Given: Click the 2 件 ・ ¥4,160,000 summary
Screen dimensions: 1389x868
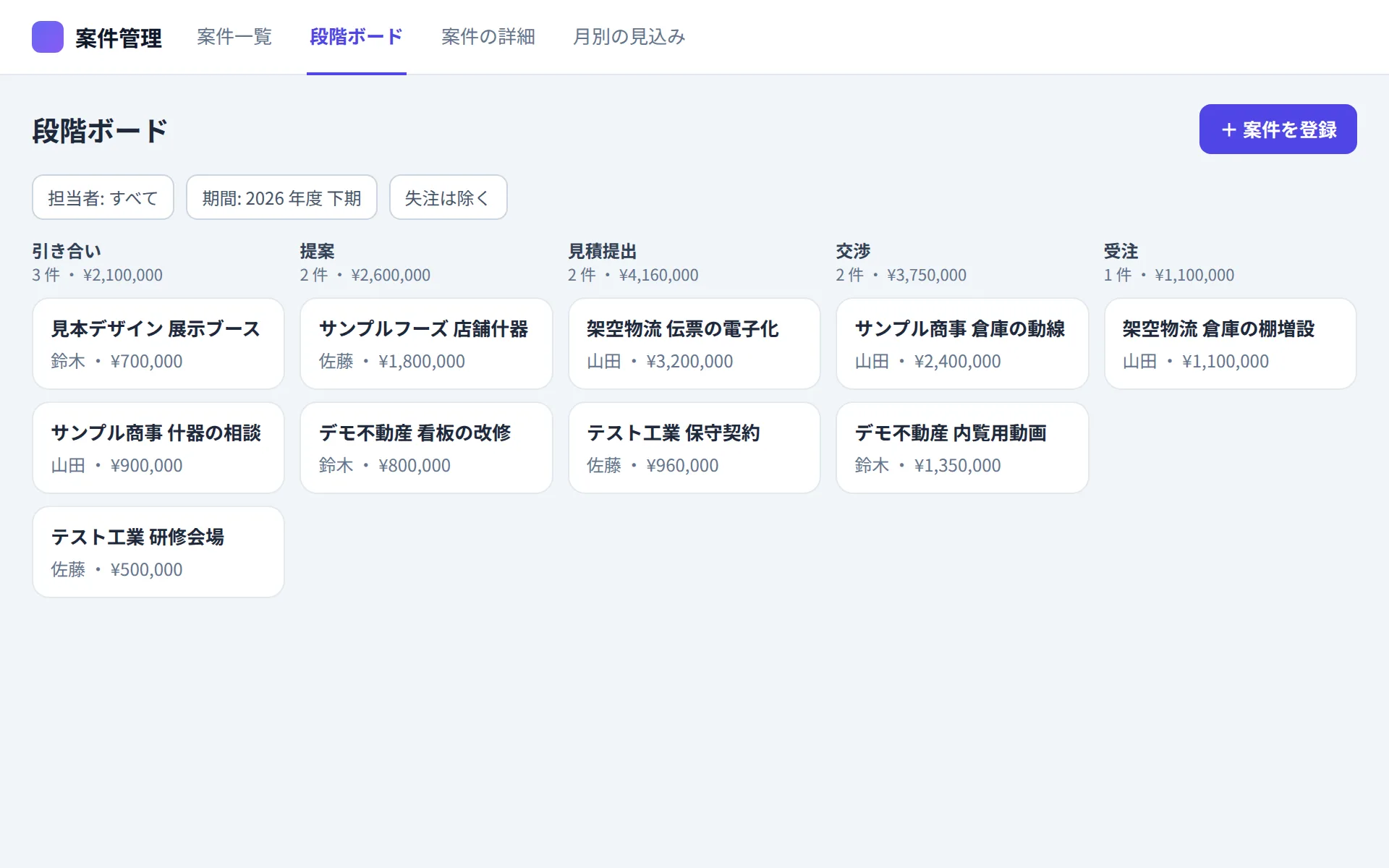Looking at the screenshot, I should (633, 275).
